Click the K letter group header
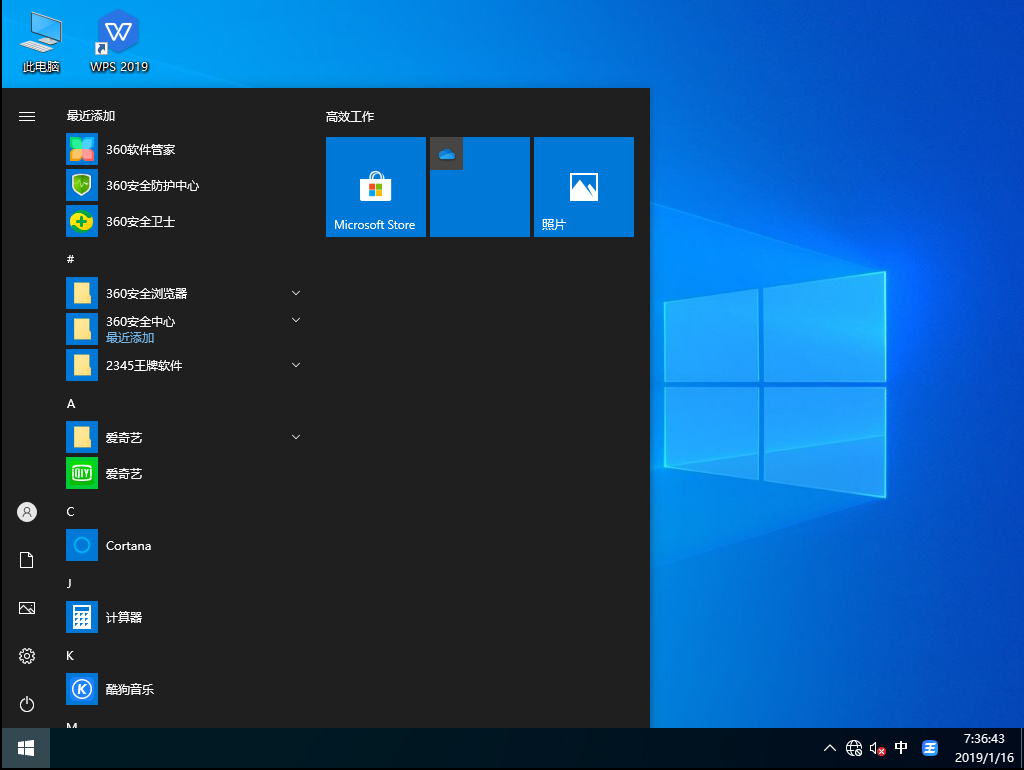1024x770 pixels. 70,655
